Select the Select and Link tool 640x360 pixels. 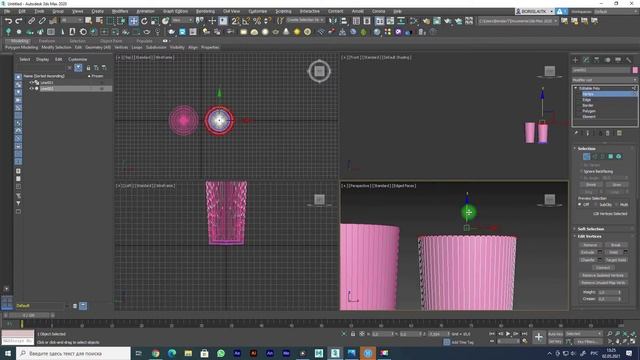pos(31,20)
